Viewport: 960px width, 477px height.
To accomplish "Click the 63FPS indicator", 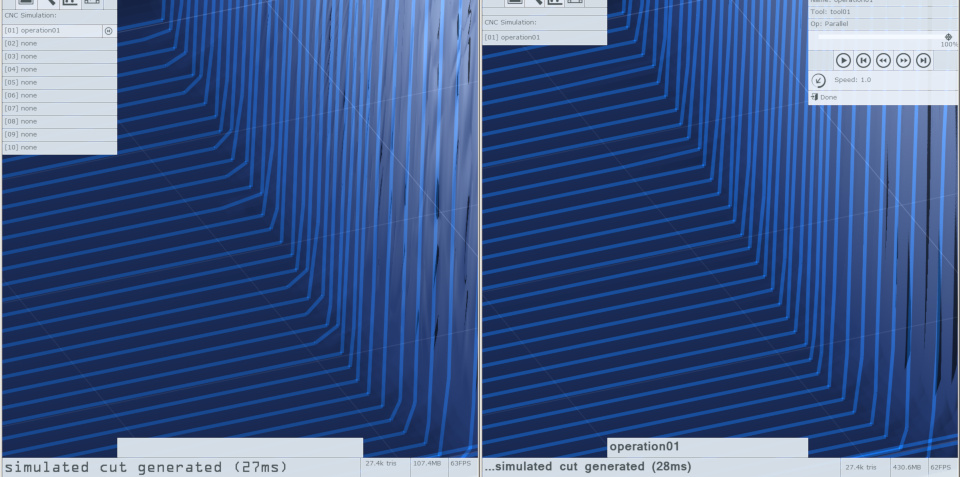I will pos(462,464).
